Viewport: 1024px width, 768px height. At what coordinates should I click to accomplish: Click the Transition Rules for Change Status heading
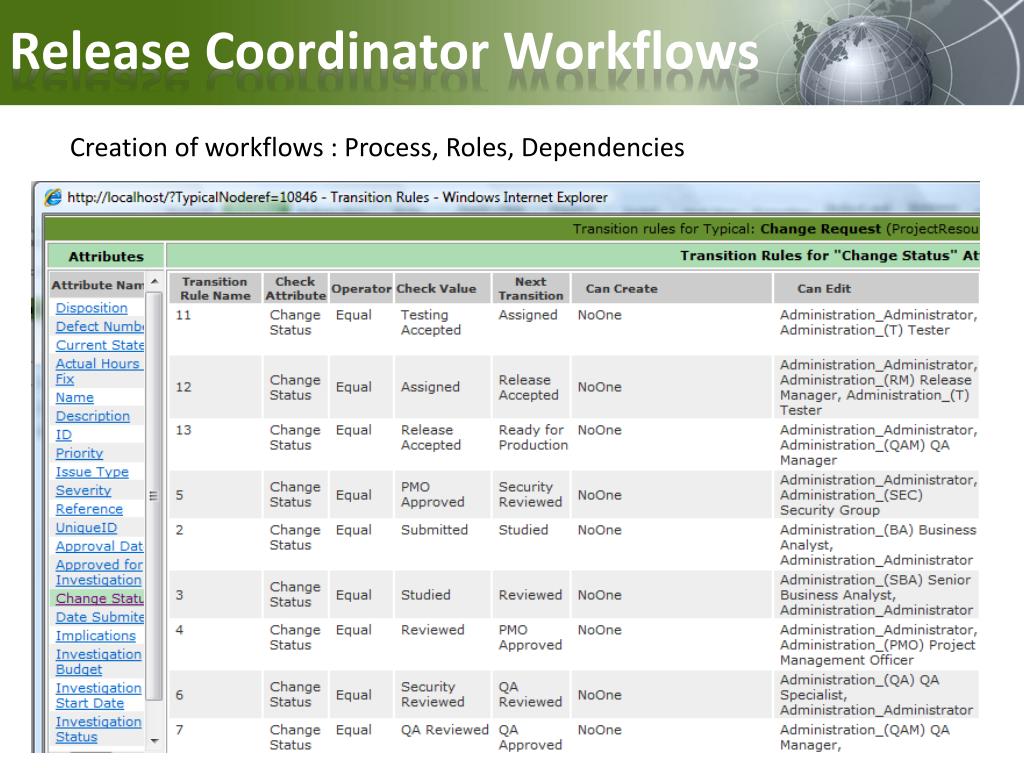pyautogui.click(x=829, y=255)
